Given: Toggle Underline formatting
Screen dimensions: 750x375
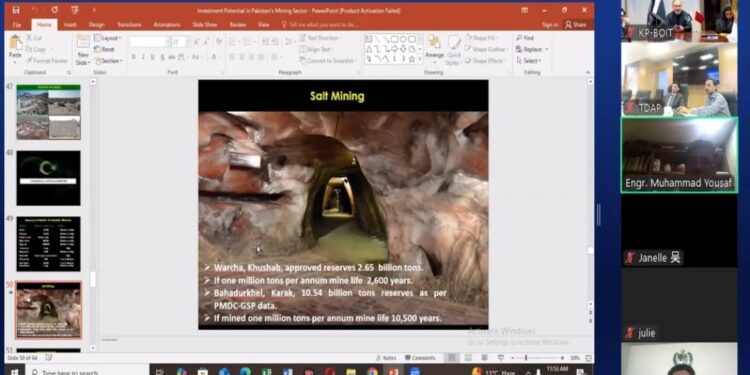Looking at the screenshot, I should (x=153, y=57).
